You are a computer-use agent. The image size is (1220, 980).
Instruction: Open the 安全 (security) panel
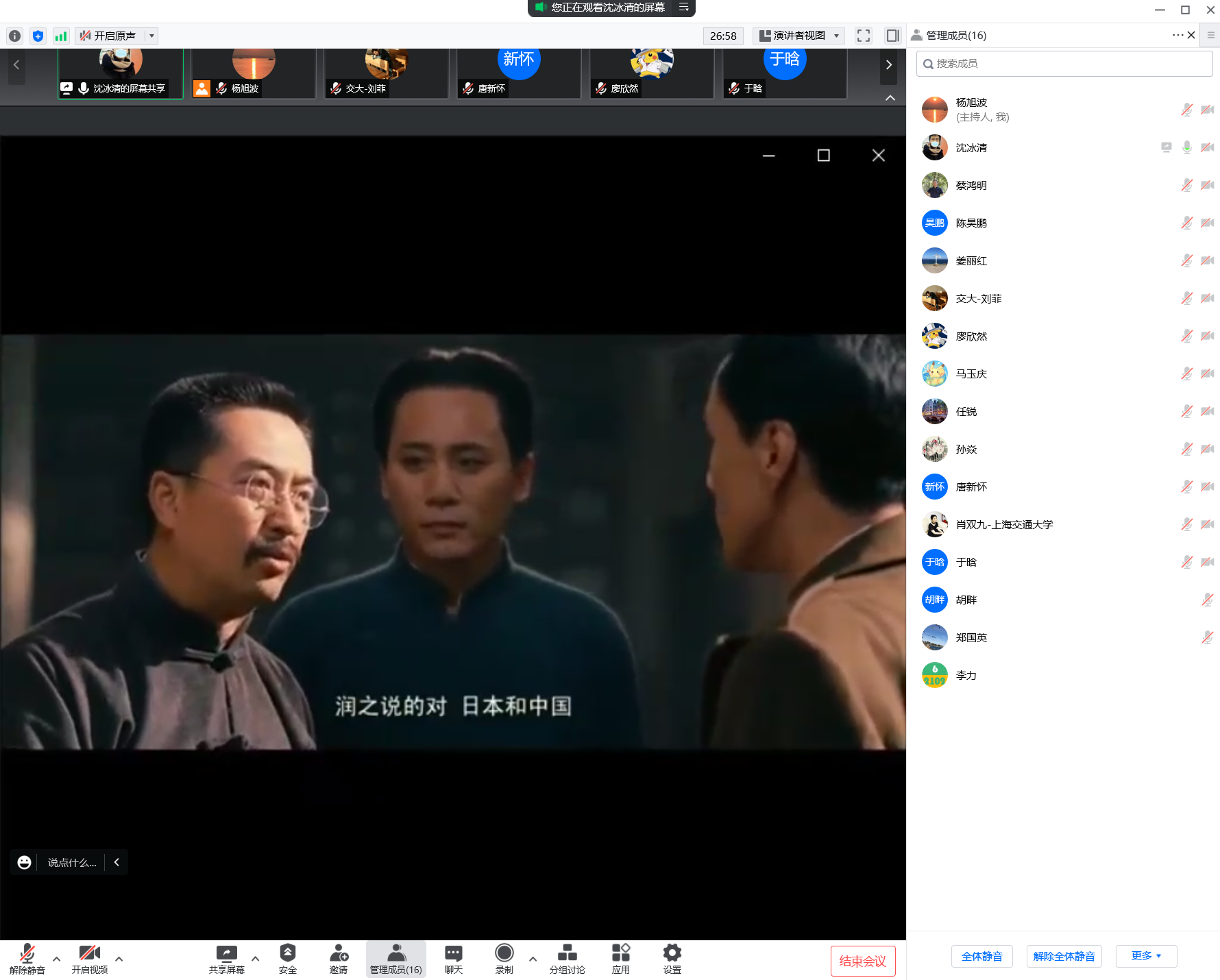coord(287,959)
